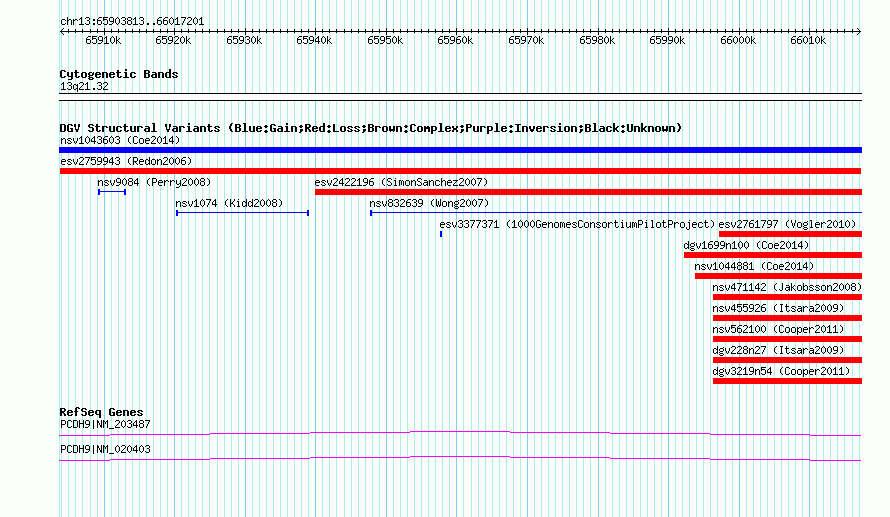The image size is (890, 517).
Task: Click the PCDH9|NM_203487 gene label
Action: 105,424
